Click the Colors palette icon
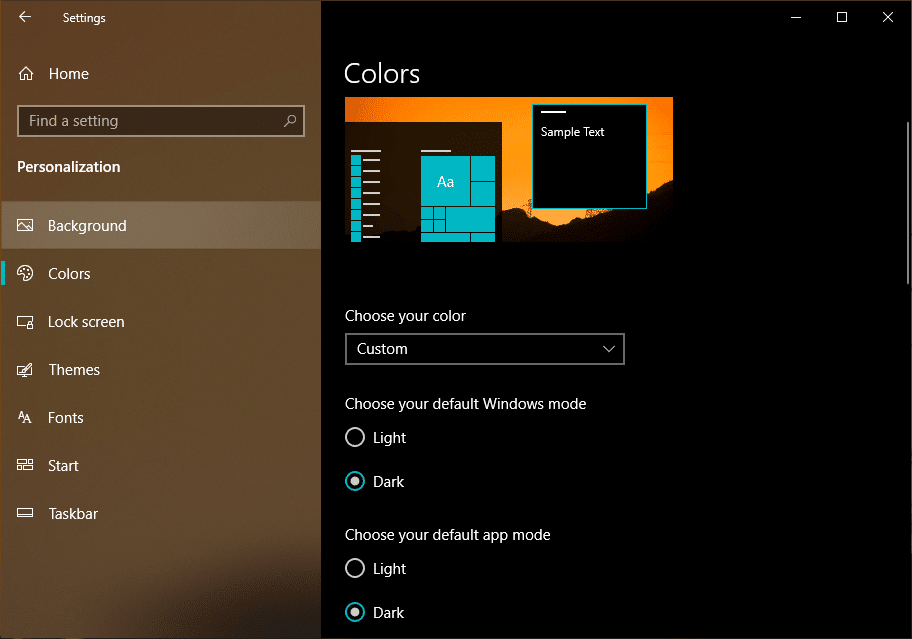 point(26,274)
